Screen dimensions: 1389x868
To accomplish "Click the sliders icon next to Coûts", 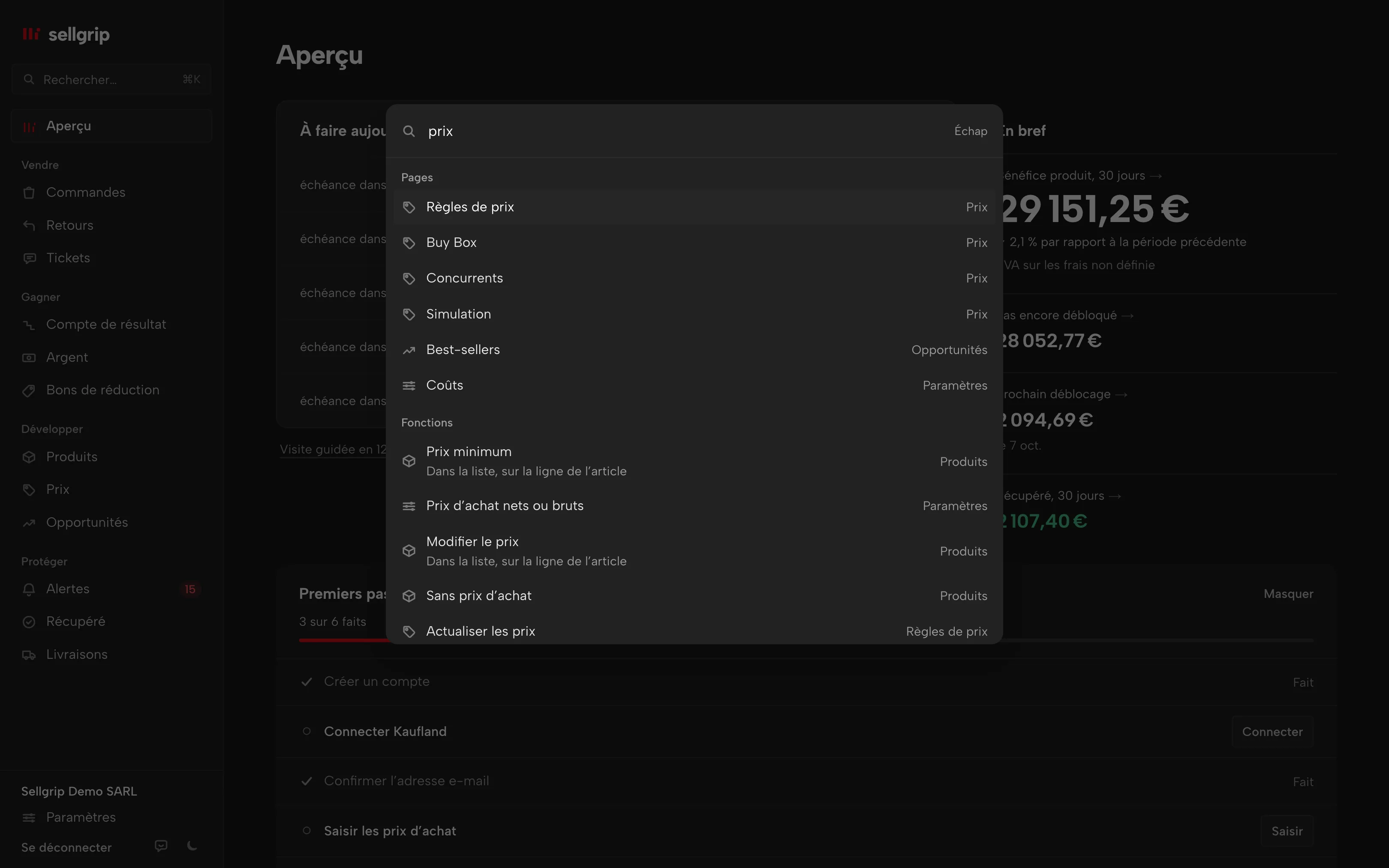I will click(x=409, y=386).
